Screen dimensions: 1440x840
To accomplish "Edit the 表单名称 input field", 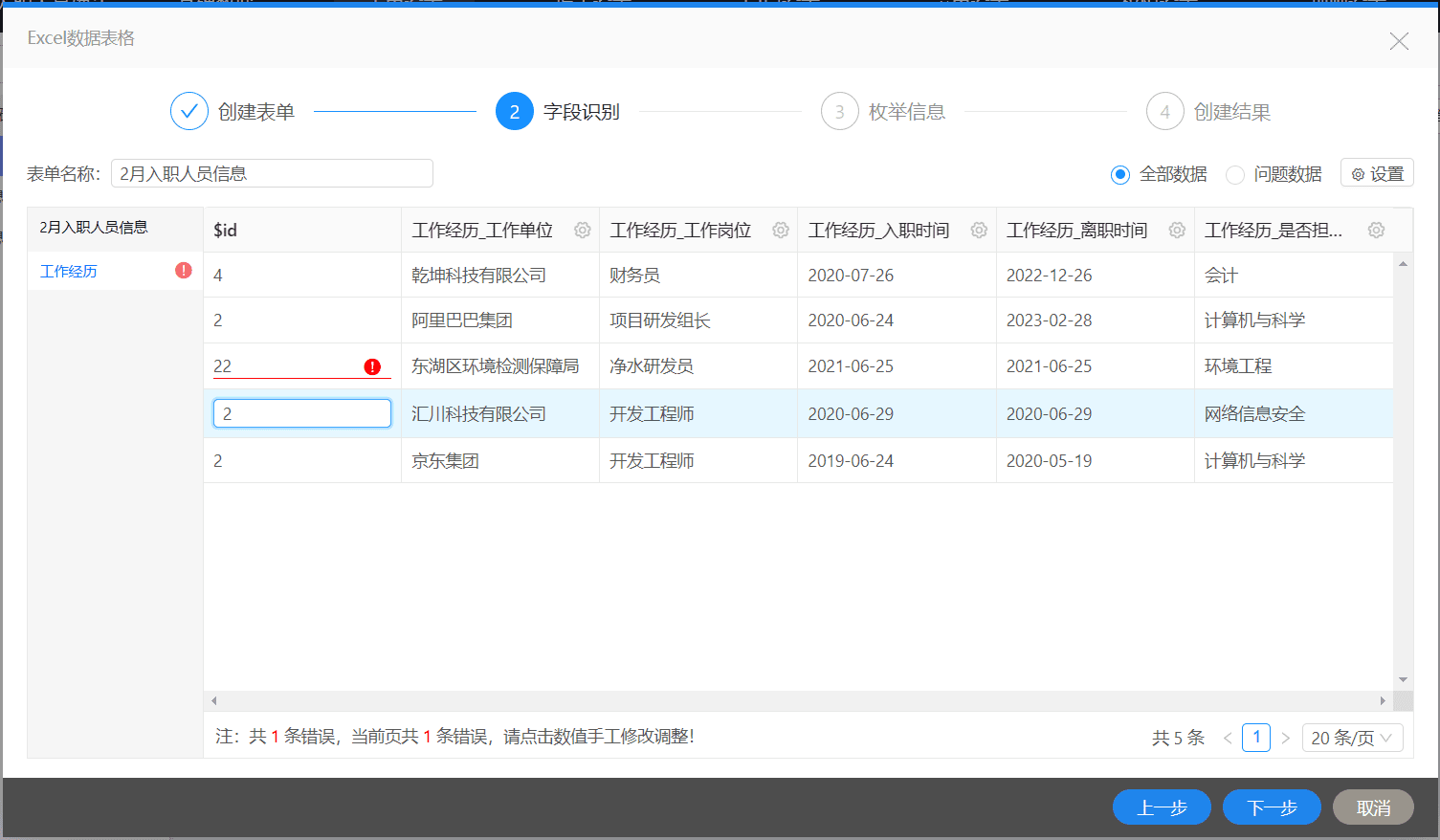I will point(272,173).
